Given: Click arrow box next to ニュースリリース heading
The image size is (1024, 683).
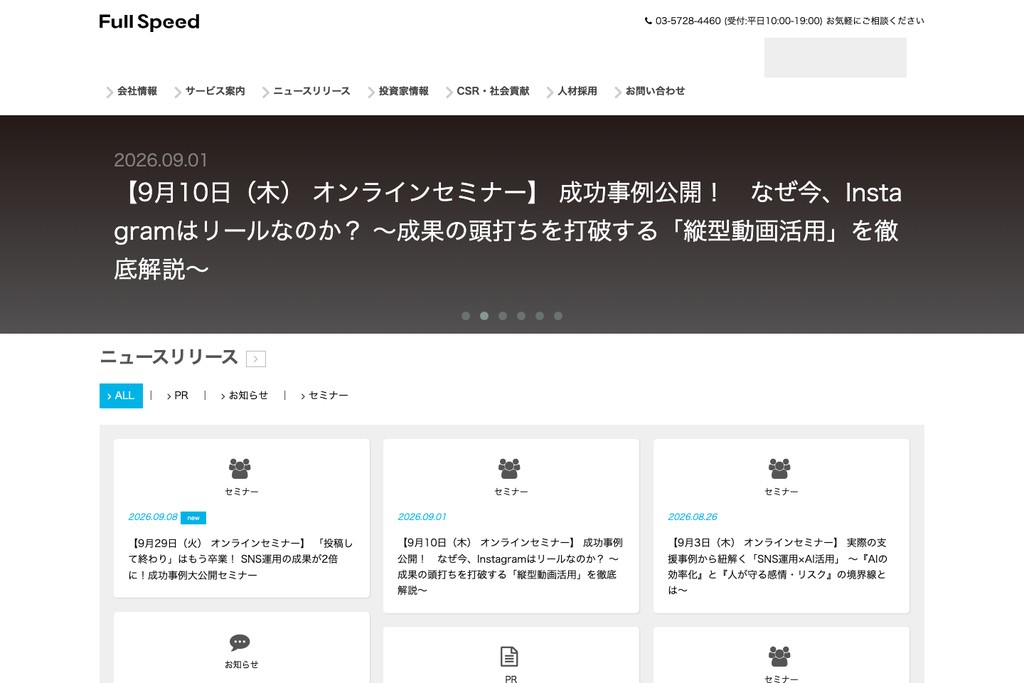Looking at the screenshot, I should click(256, 358).
